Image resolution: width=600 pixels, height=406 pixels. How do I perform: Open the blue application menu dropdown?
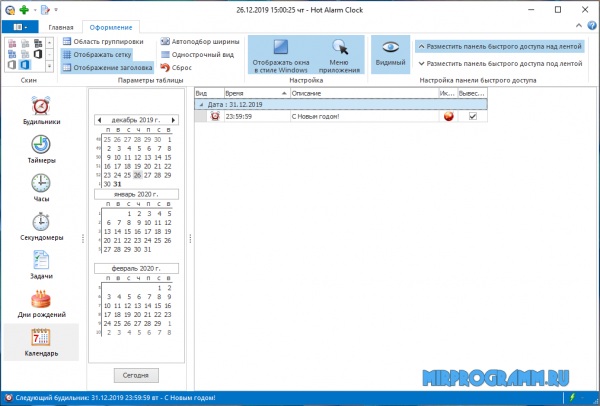click(x=20, y=27)
